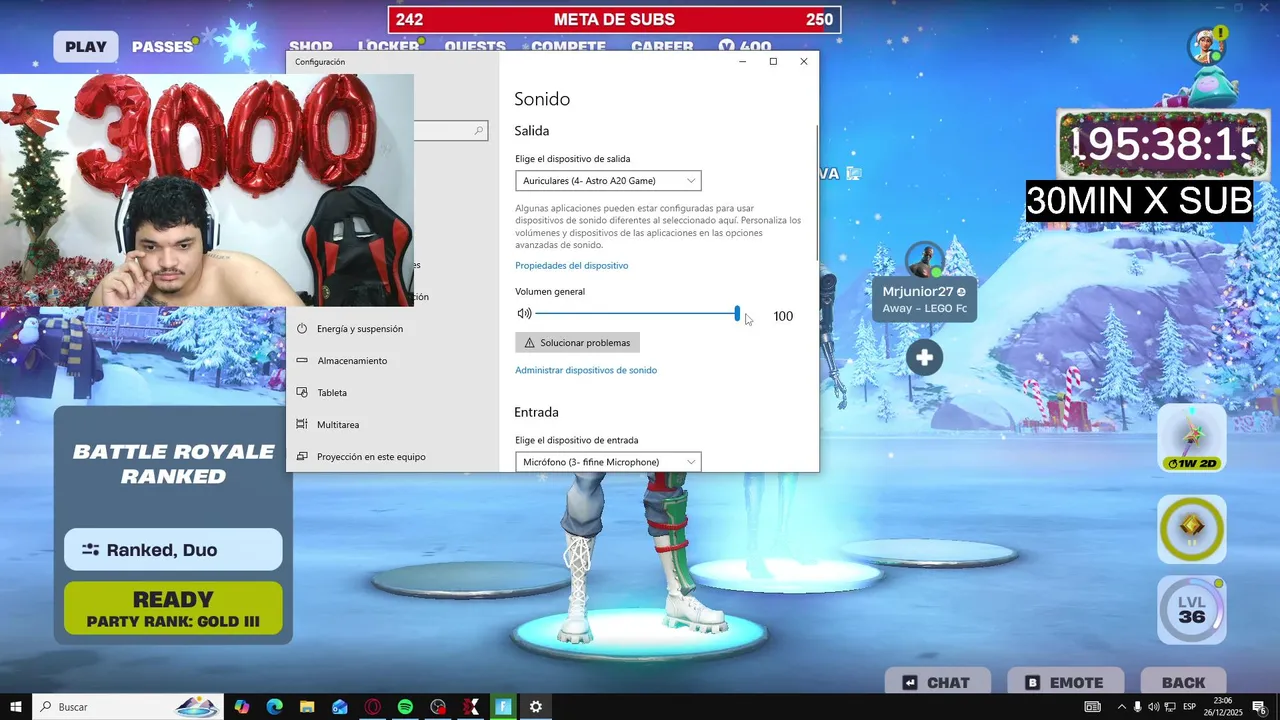The width and height of the screenshot is (1280, 720).
Task: Open network icon in system tray
Action: coord(1169,707)
